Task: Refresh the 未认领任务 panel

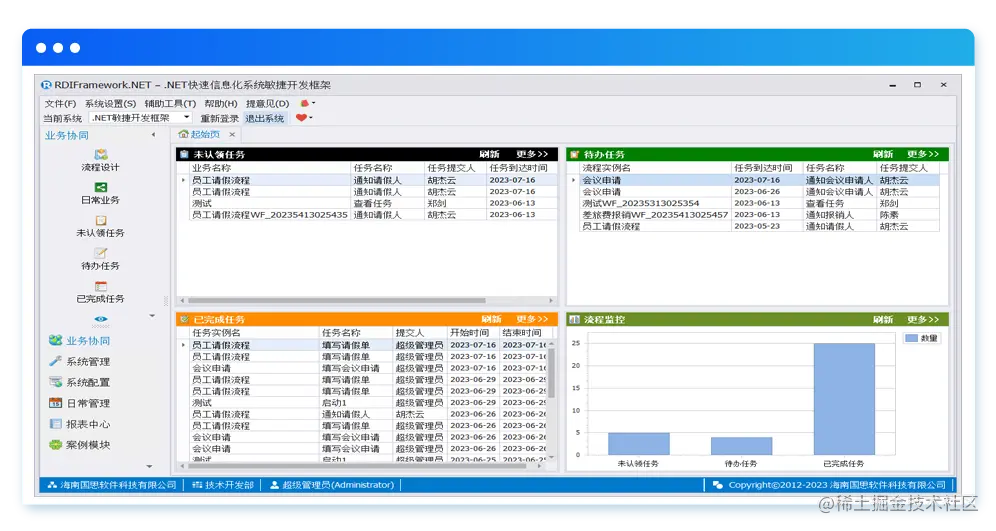Action: (489, 154)
